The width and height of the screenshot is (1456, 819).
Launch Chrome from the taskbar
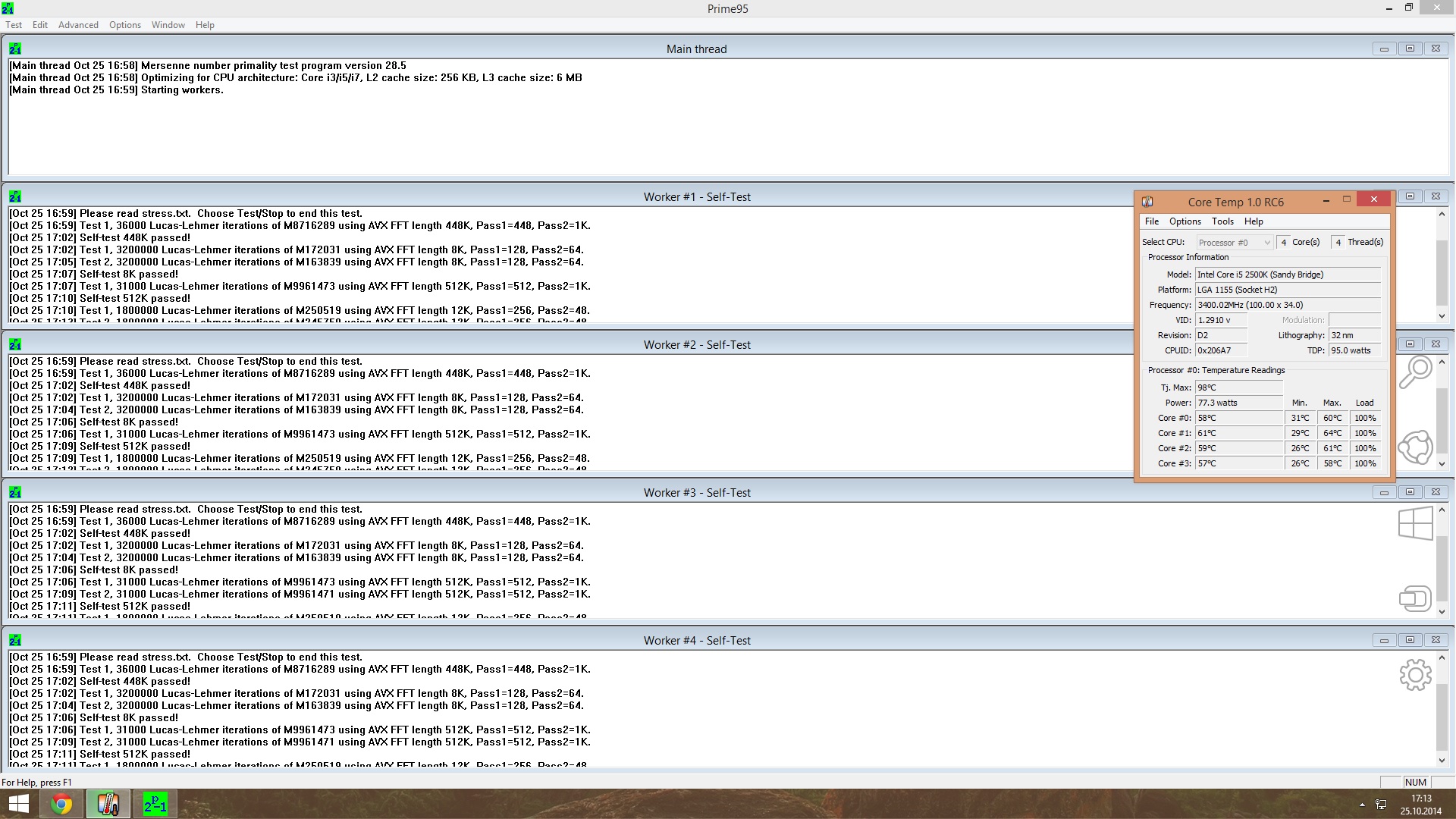(61, 804)
